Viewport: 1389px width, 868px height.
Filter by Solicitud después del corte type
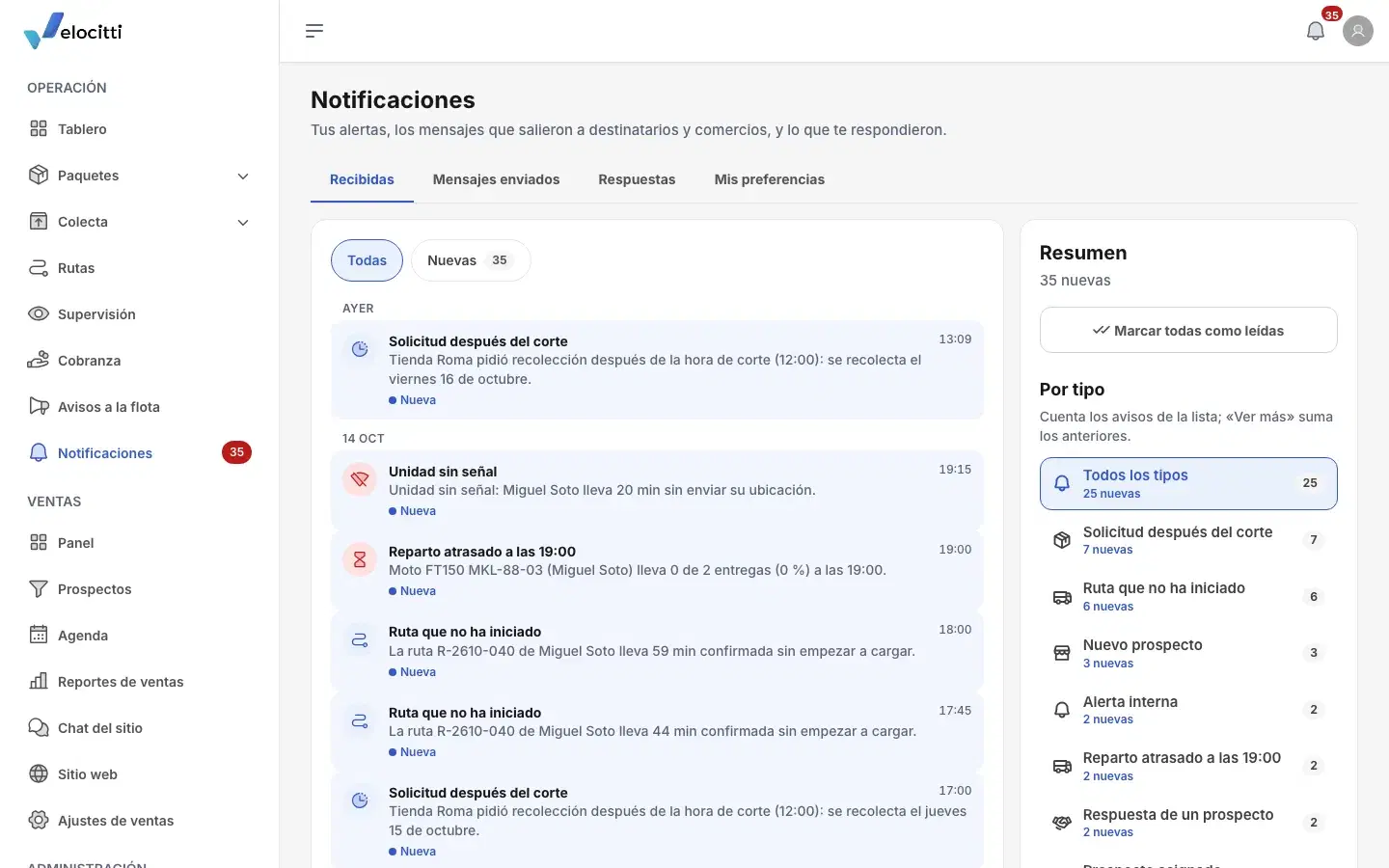point(1188,540)
